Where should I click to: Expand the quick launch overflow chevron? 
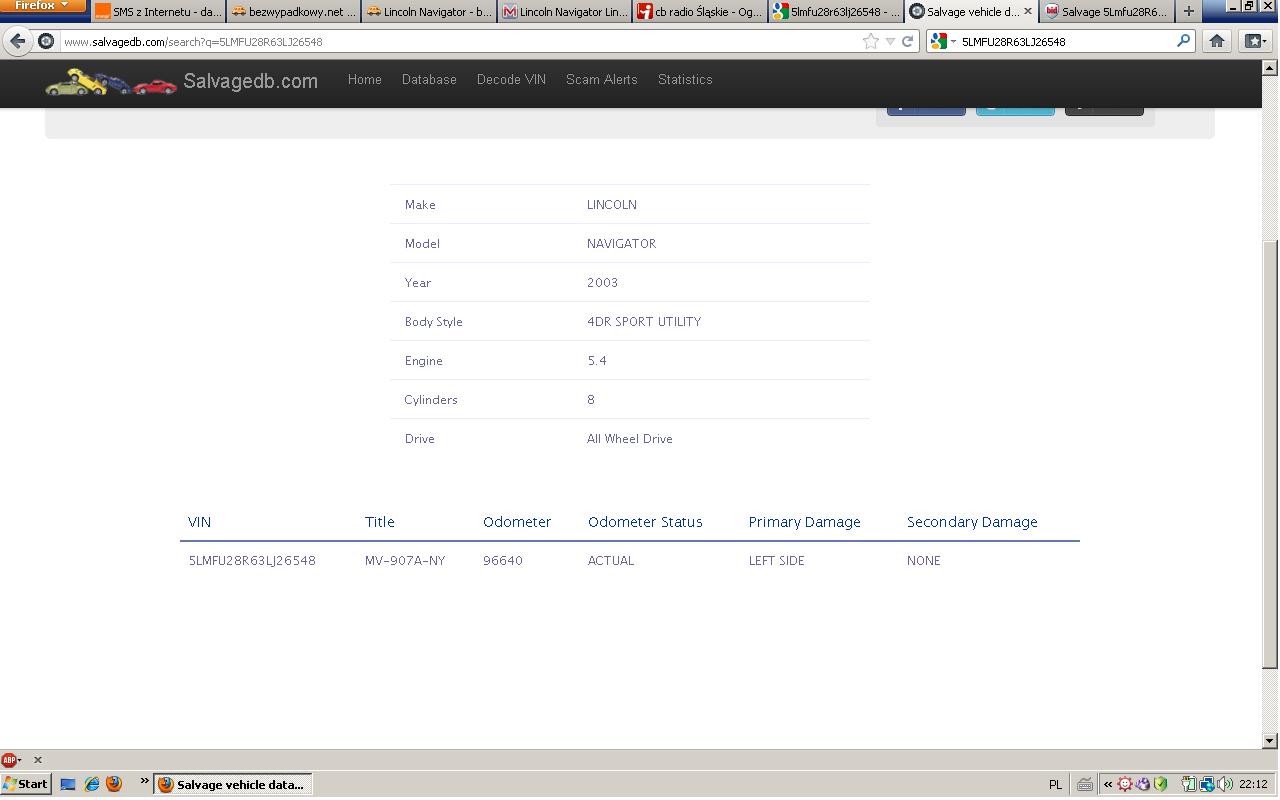pos(144,781)
